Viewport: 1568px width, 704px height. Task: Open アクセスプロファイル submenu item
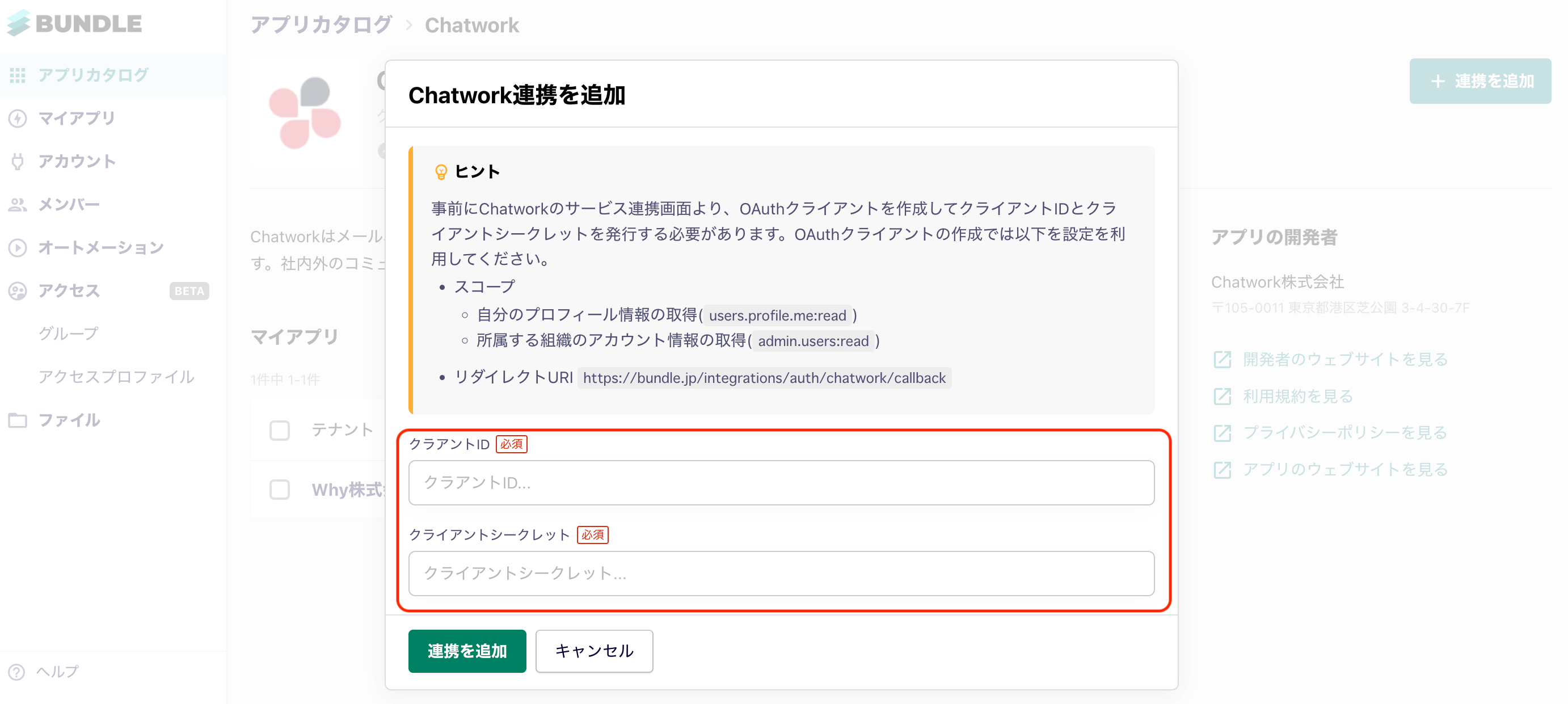coord(117,377)
